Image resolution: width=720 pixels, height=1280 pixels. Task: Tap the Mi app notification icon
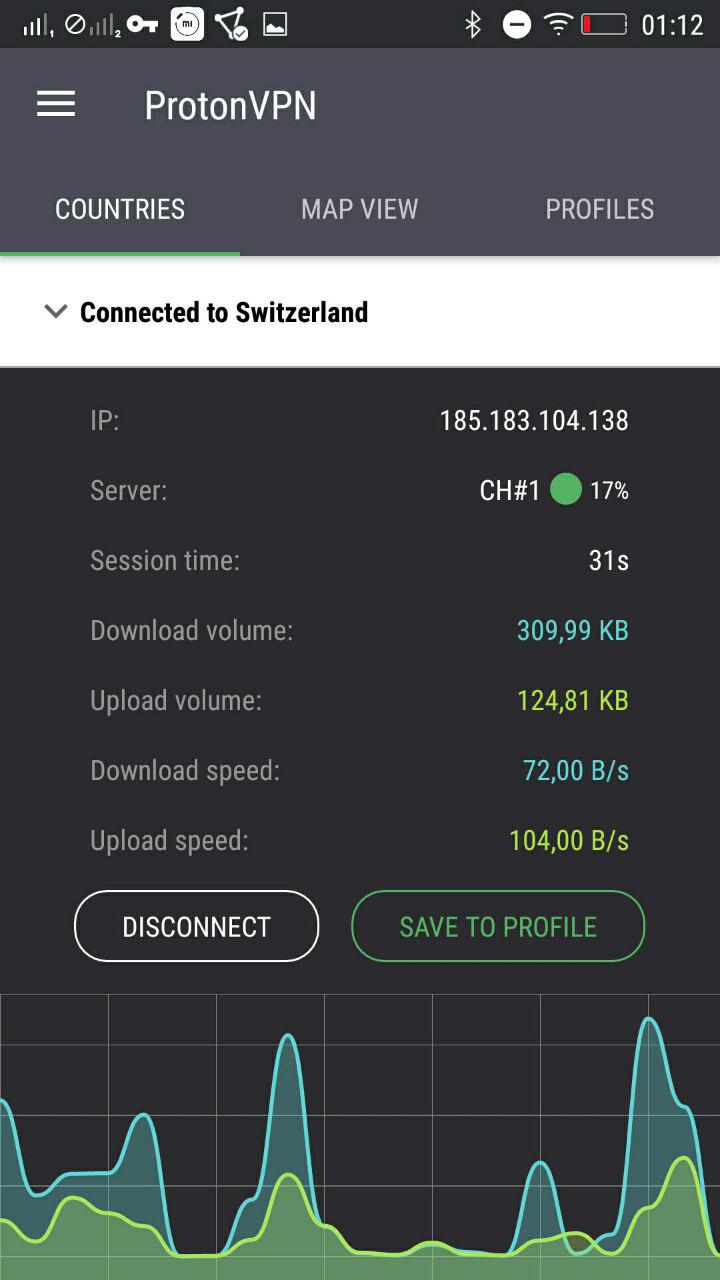point(187,25)
